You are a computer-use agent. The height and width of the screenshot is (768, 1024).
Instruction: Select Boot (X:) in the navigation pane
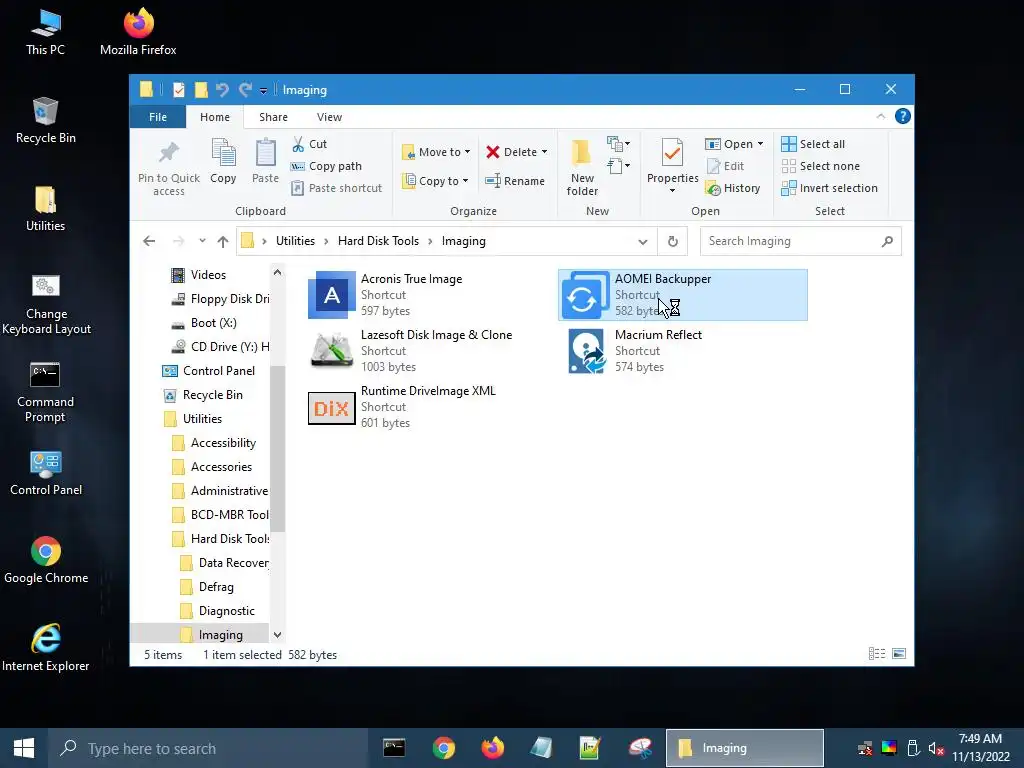tap(213, 323)
